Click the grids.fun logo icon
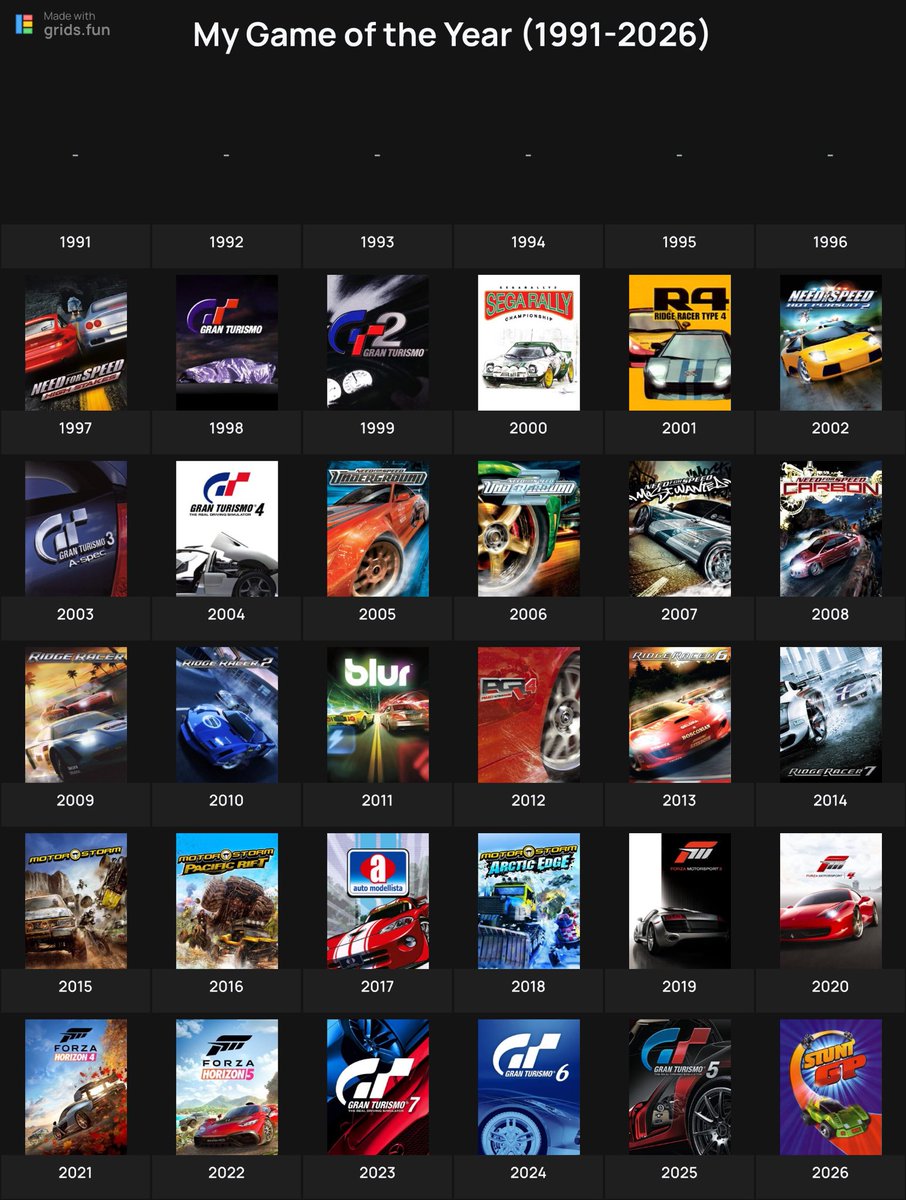 pyautogui.click(x=24, y=24)
